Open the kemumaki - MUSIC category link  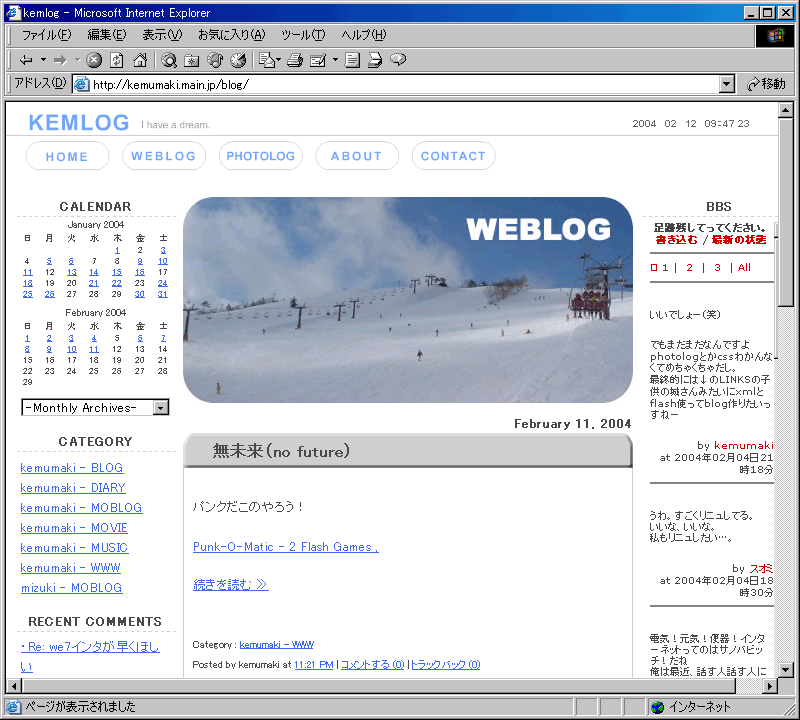click(x=74, y=548)
